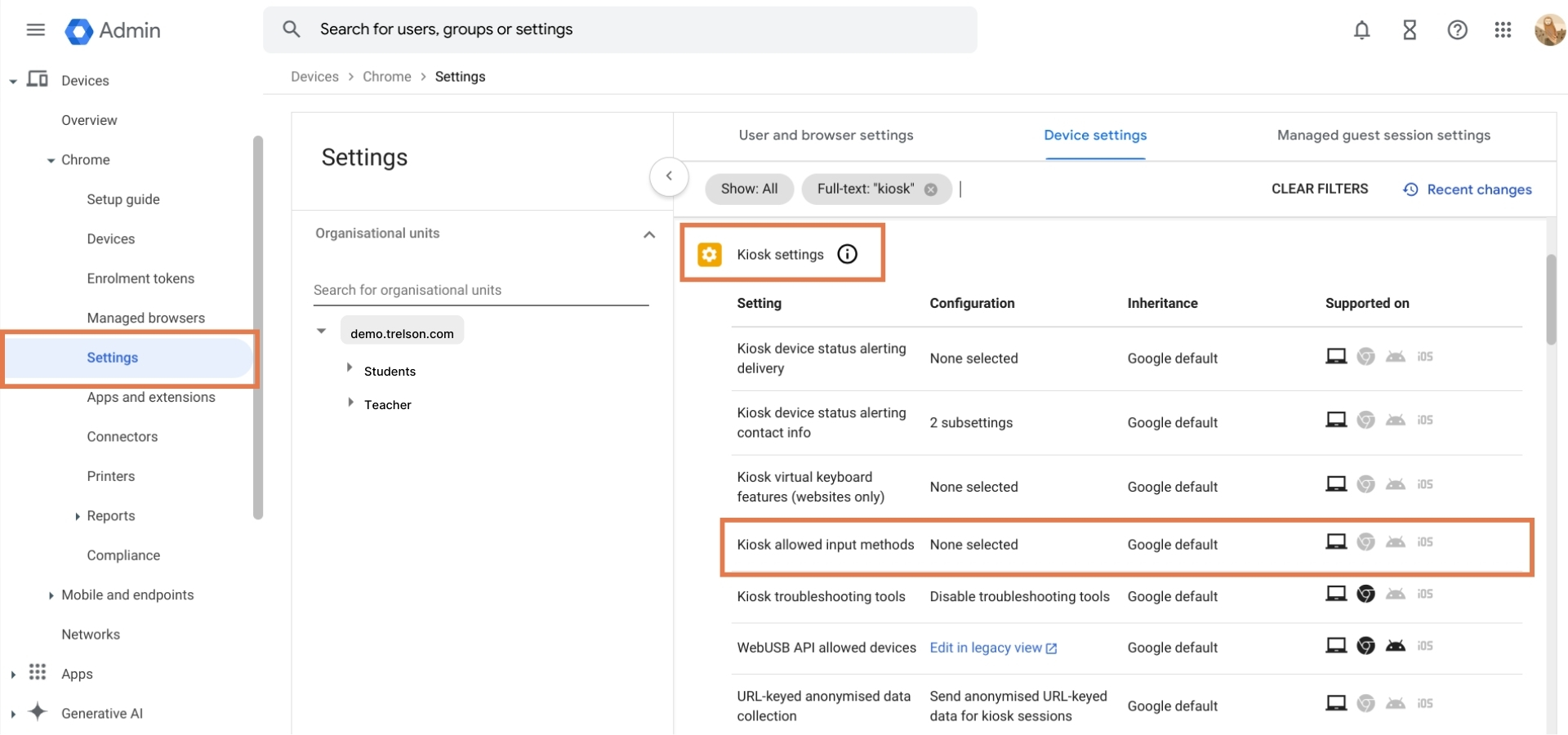Click Chrome in the breadcrumb

387,77
